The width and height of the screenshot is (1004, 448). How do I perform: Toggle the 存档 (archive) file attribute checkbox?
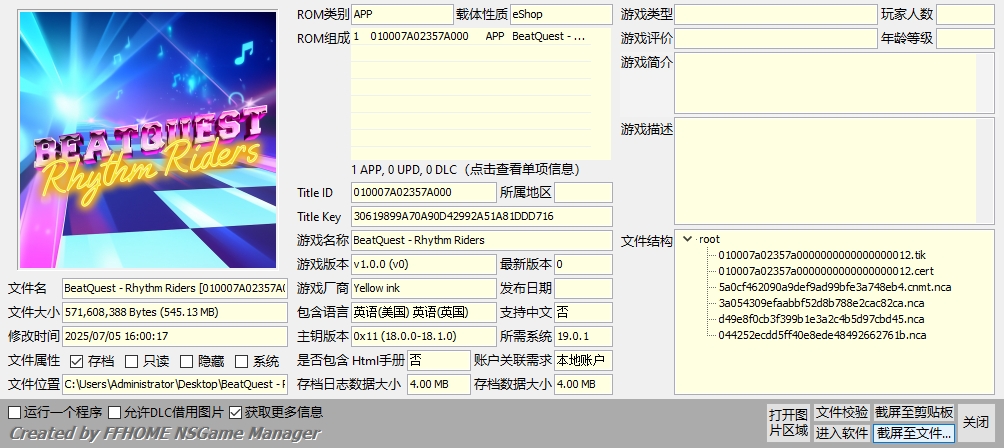(77, 361)
